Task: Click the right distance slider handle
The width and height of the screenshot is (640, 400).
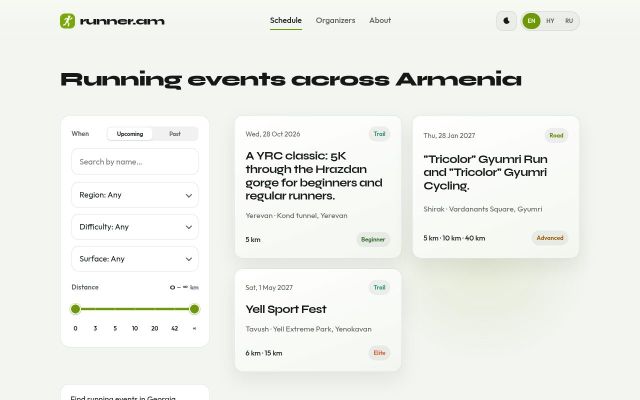Action: (x=194, y=309)
